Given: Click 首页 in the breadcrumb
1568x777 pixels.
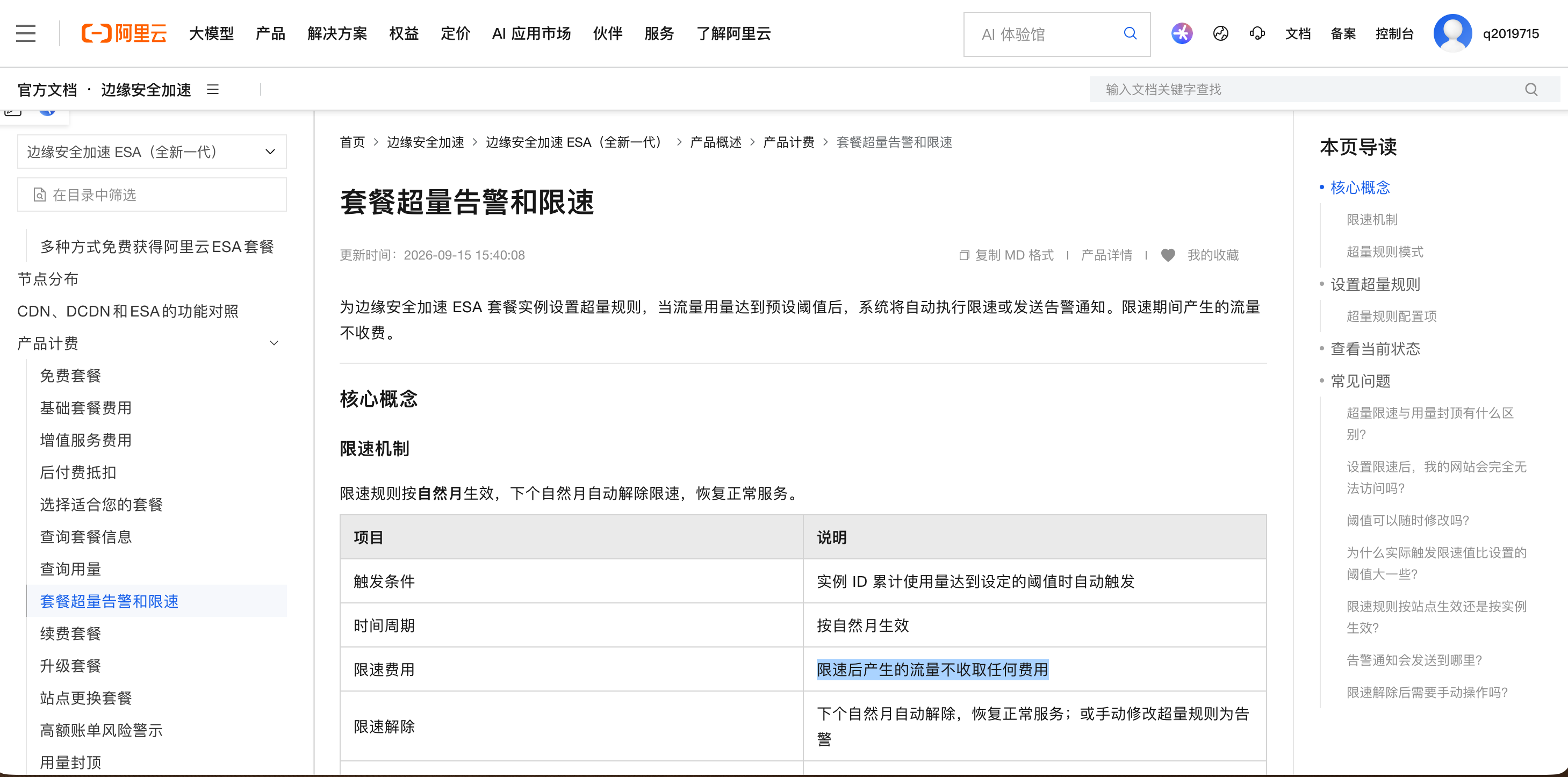Looking at the screenshot, I should pyautogui.click(x=352, y=142).
